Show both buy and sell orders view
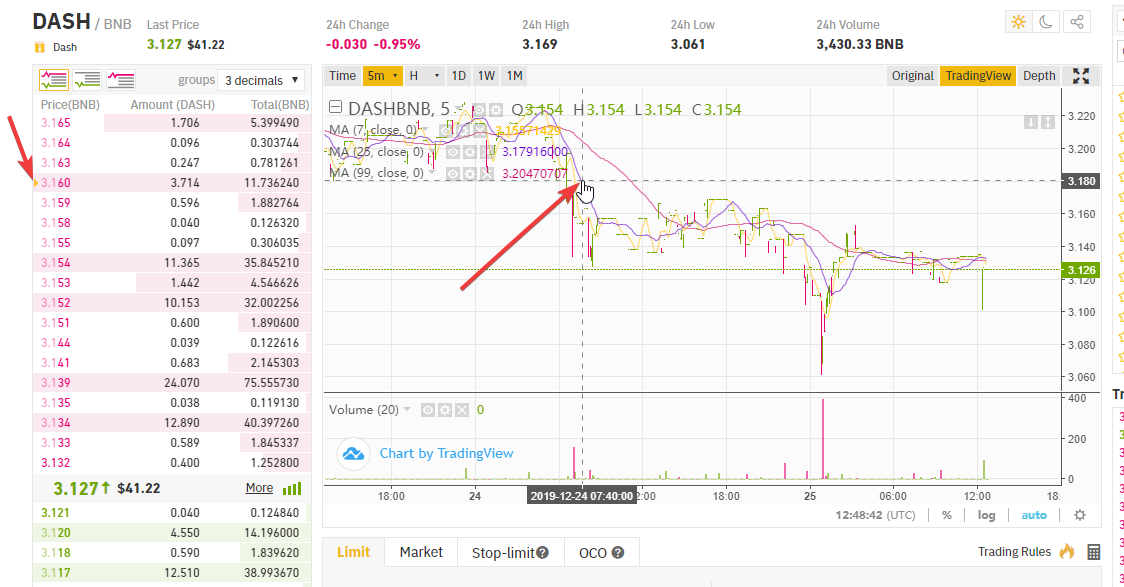The width and height of the screenshot is (1124, 587). pyautogui.click(x=54, y=79)
